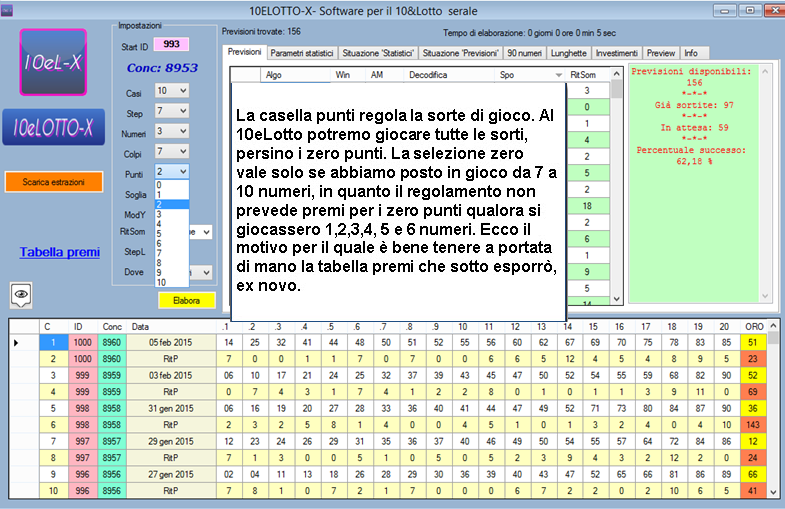Image resolution: width=785 pixels, height=509 pixels.
Task: Open the Investimenti tab
Action: (617, 53)
